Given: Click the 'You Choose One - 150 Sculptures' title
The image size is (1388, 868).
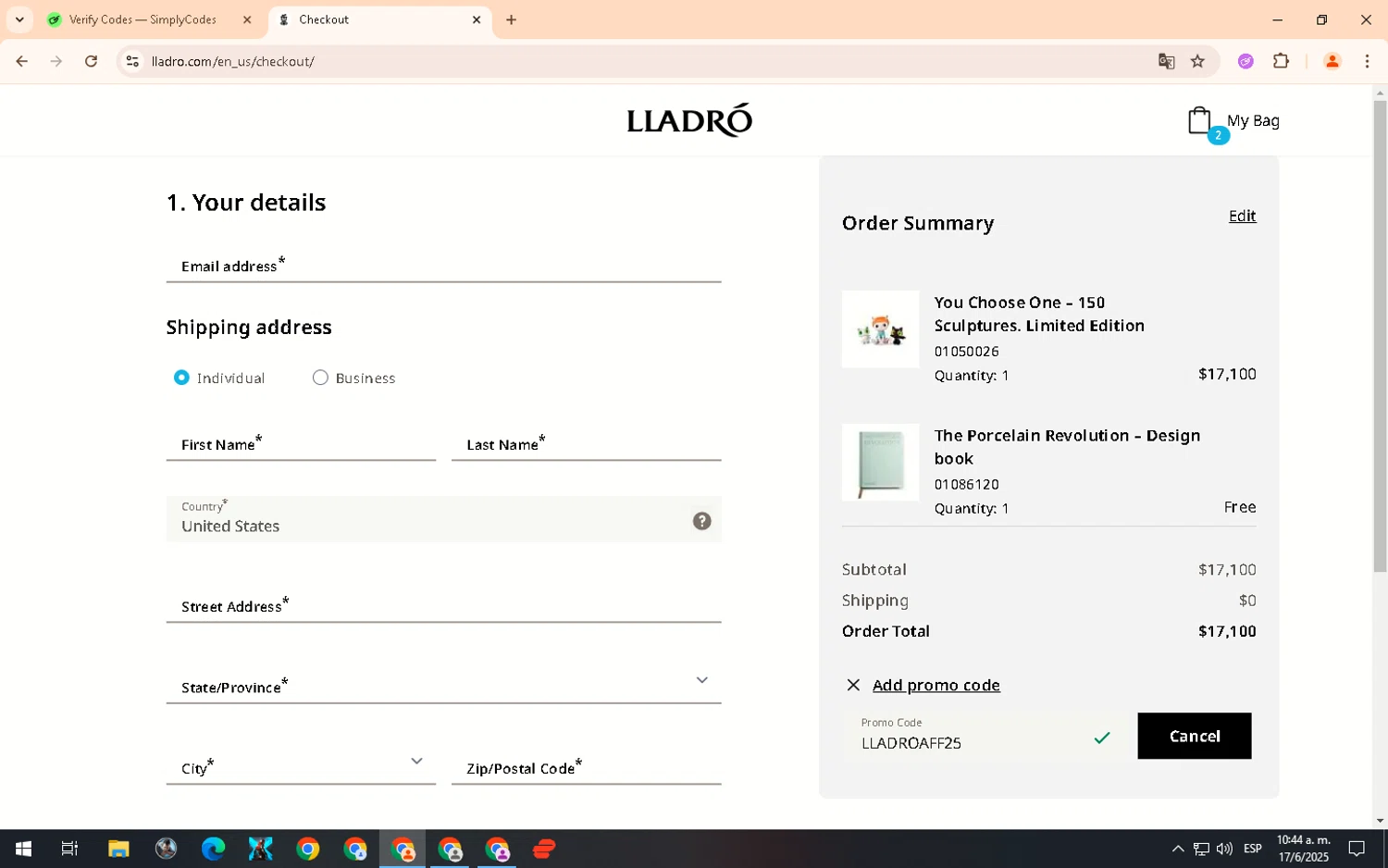Looking at the screenshot, I should [x=1039, y=314].
